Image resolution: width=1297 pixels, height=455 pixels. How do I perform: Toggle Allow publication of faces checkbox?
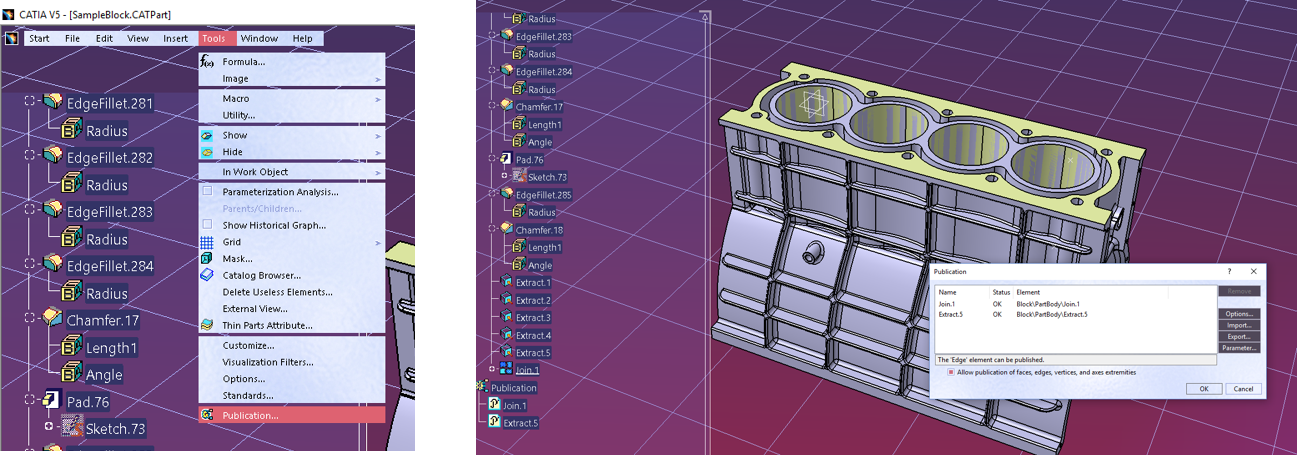[x=951, y=372]
